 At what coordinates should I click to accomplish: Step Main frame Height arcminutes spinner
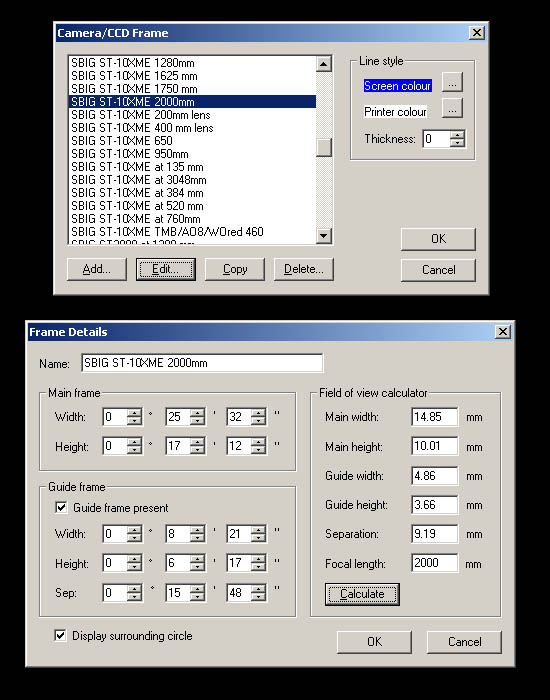tap(197, 446)
